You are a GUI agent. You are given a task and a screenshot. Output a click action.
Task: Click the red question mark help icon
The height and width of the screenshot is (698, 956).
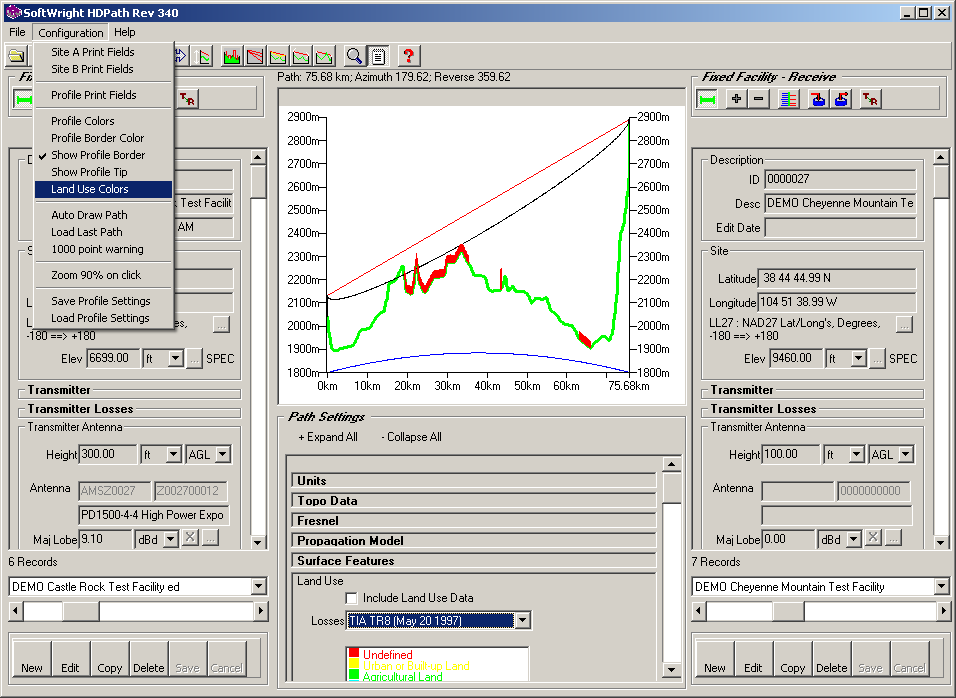408,56
